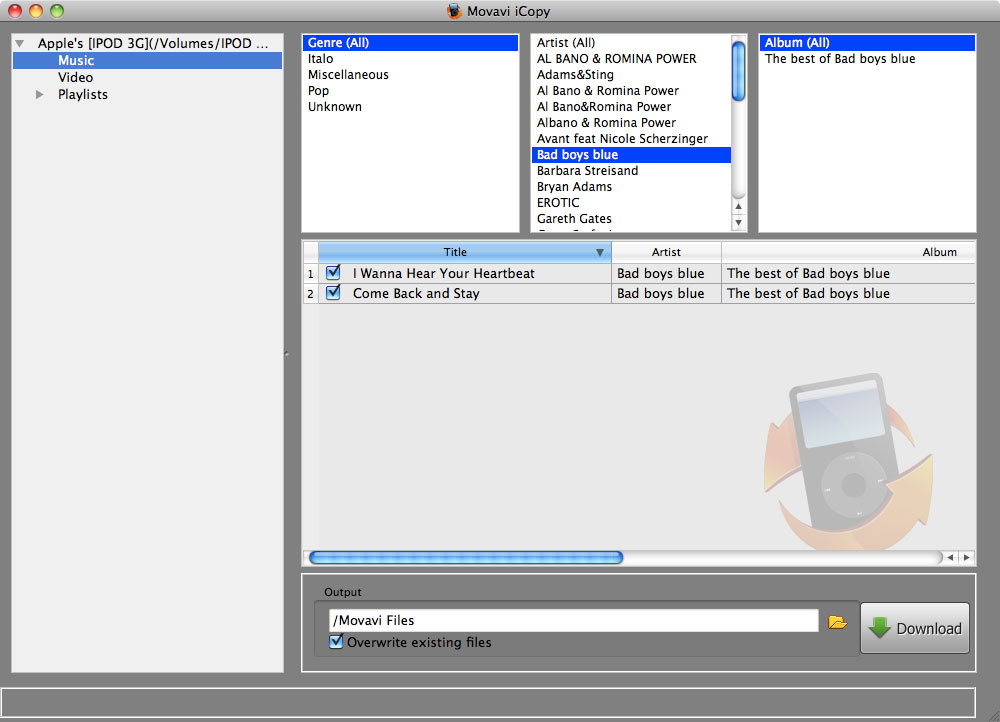Select the Unknown genre
The image size is (1000, 722).
coord(410,107)
